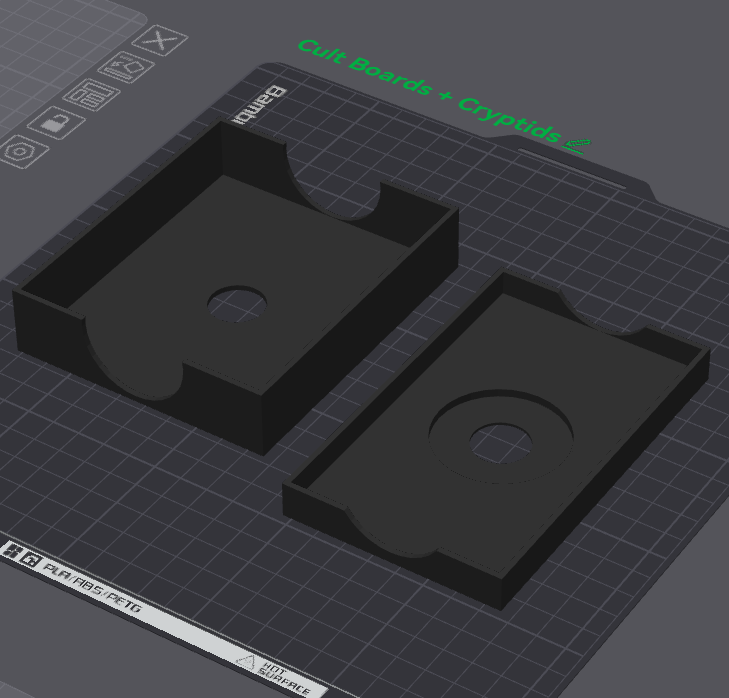Viewport: 729px width, 698px height.
Task: Click the edit plate name pencil icon
Action: pos(577,146)
